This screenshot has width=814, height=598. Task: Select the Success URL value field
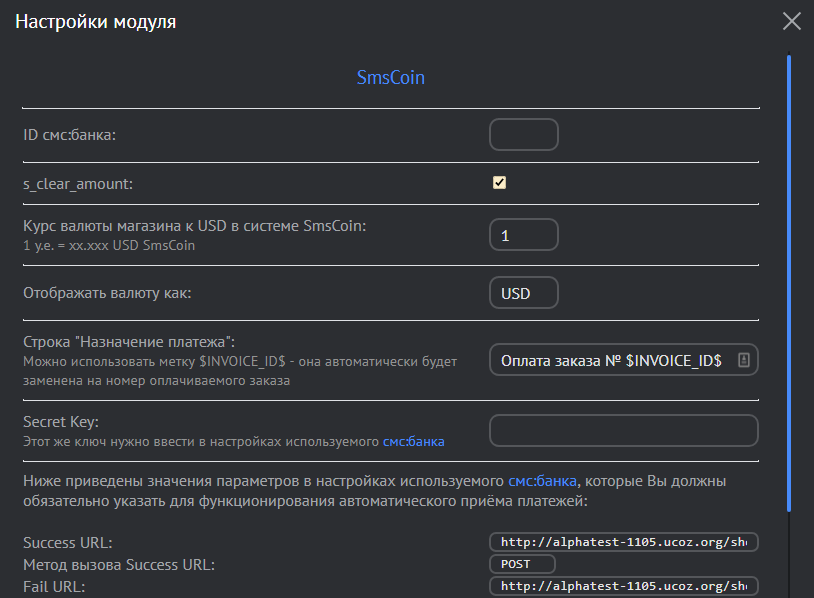tap(623, 542)
